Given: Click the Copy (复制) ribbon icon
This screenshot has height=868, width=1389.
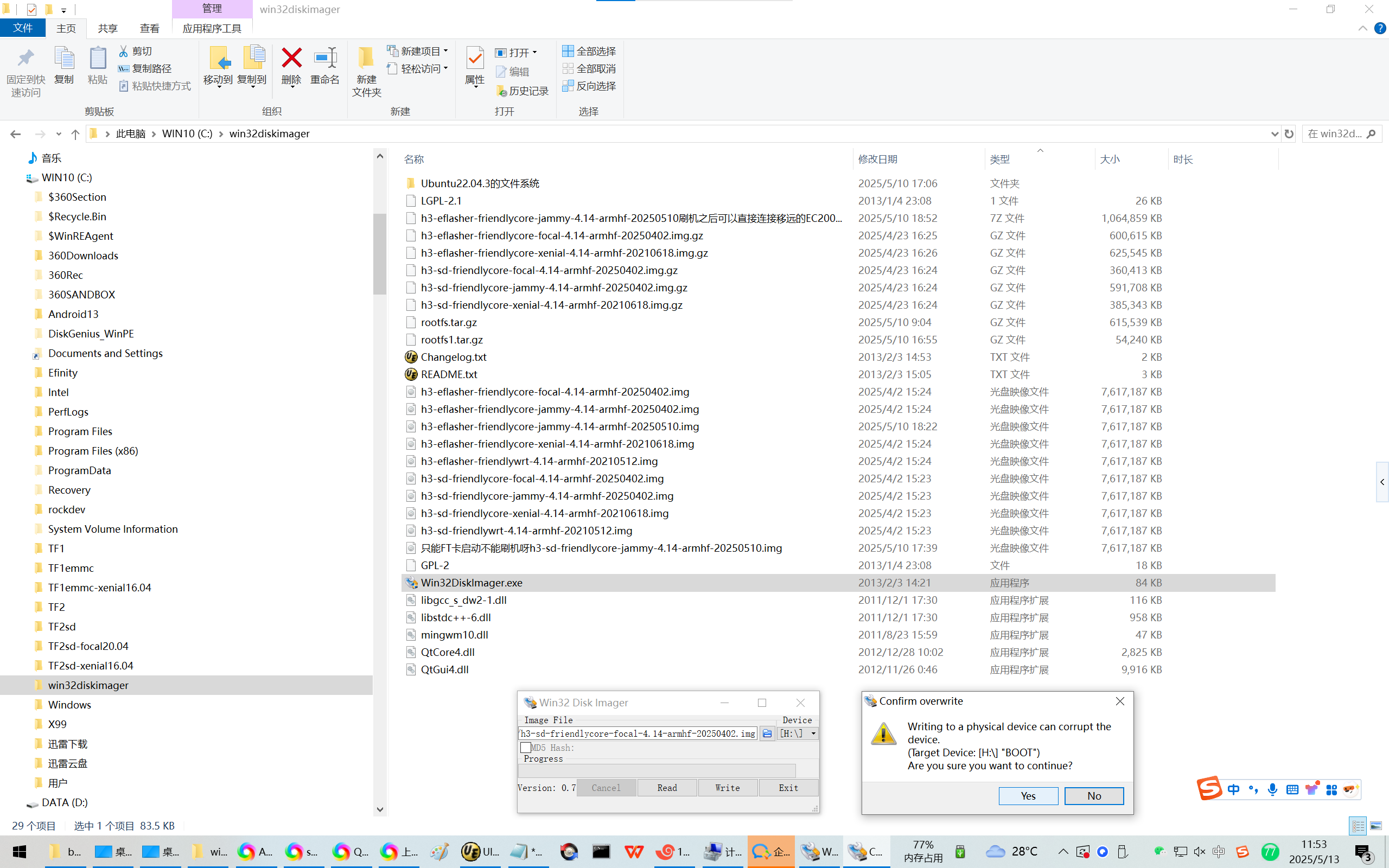Looking at the screenshot, I should [x=63, y=59].
